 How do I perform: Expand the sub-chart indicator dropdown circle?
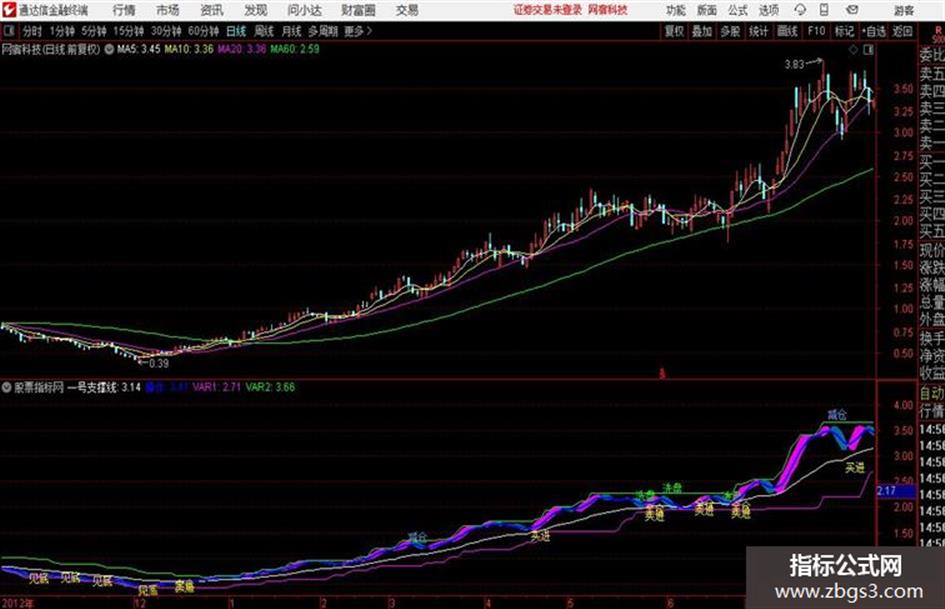tap(7, 387)
